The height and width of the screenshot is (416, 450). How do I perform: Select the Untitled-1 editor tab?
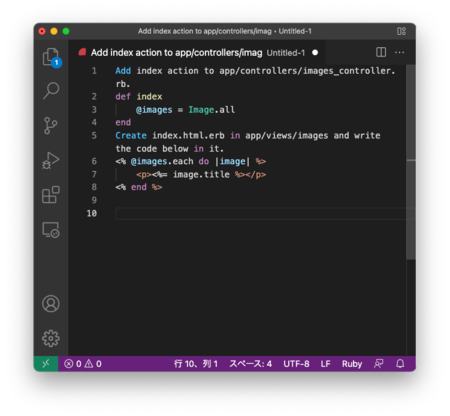point(198,53)
